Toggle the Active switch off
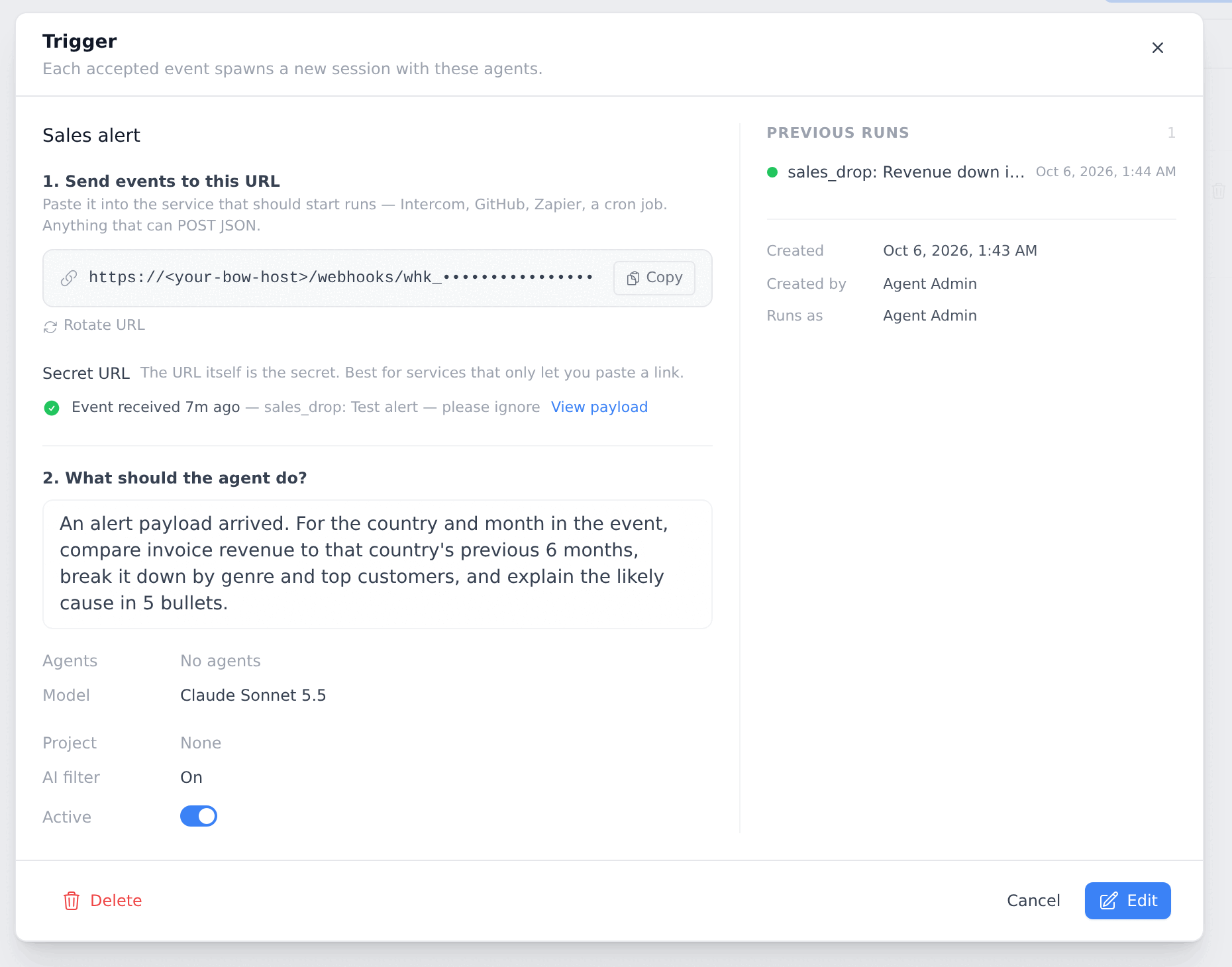 tap(199, 816)
